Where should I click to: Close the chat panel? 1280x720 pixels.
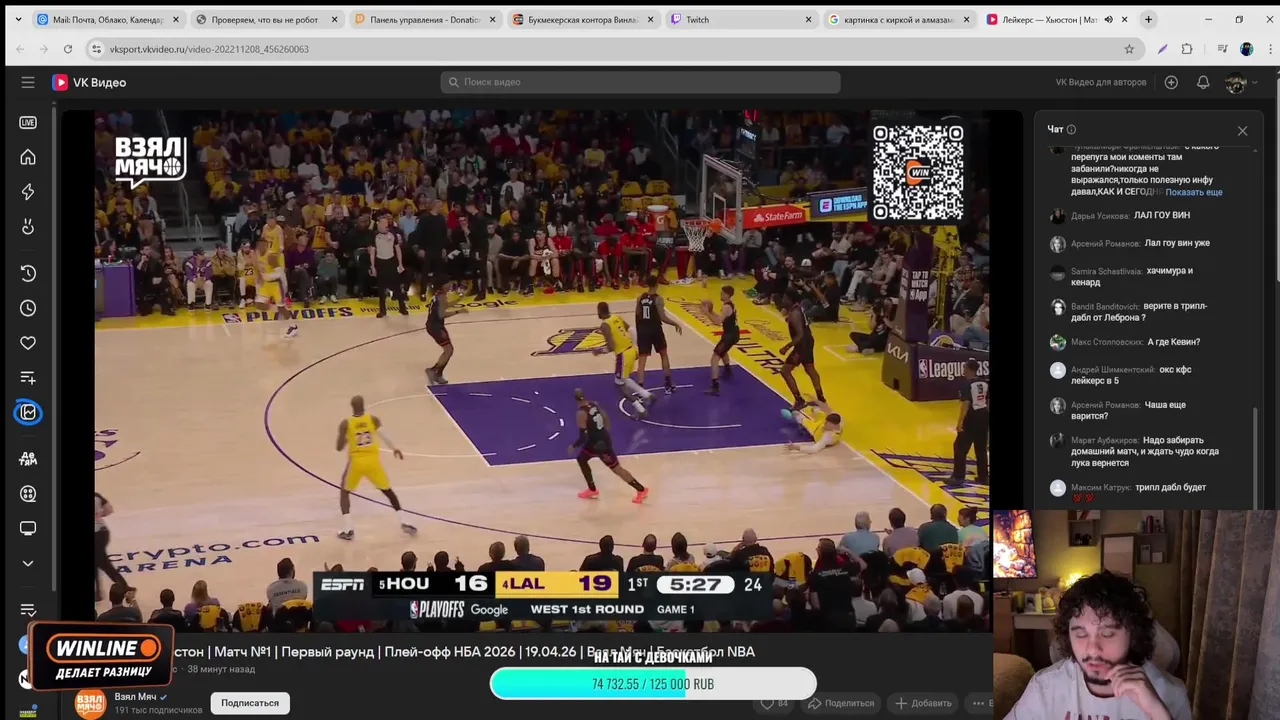[x=1242, y=131]
